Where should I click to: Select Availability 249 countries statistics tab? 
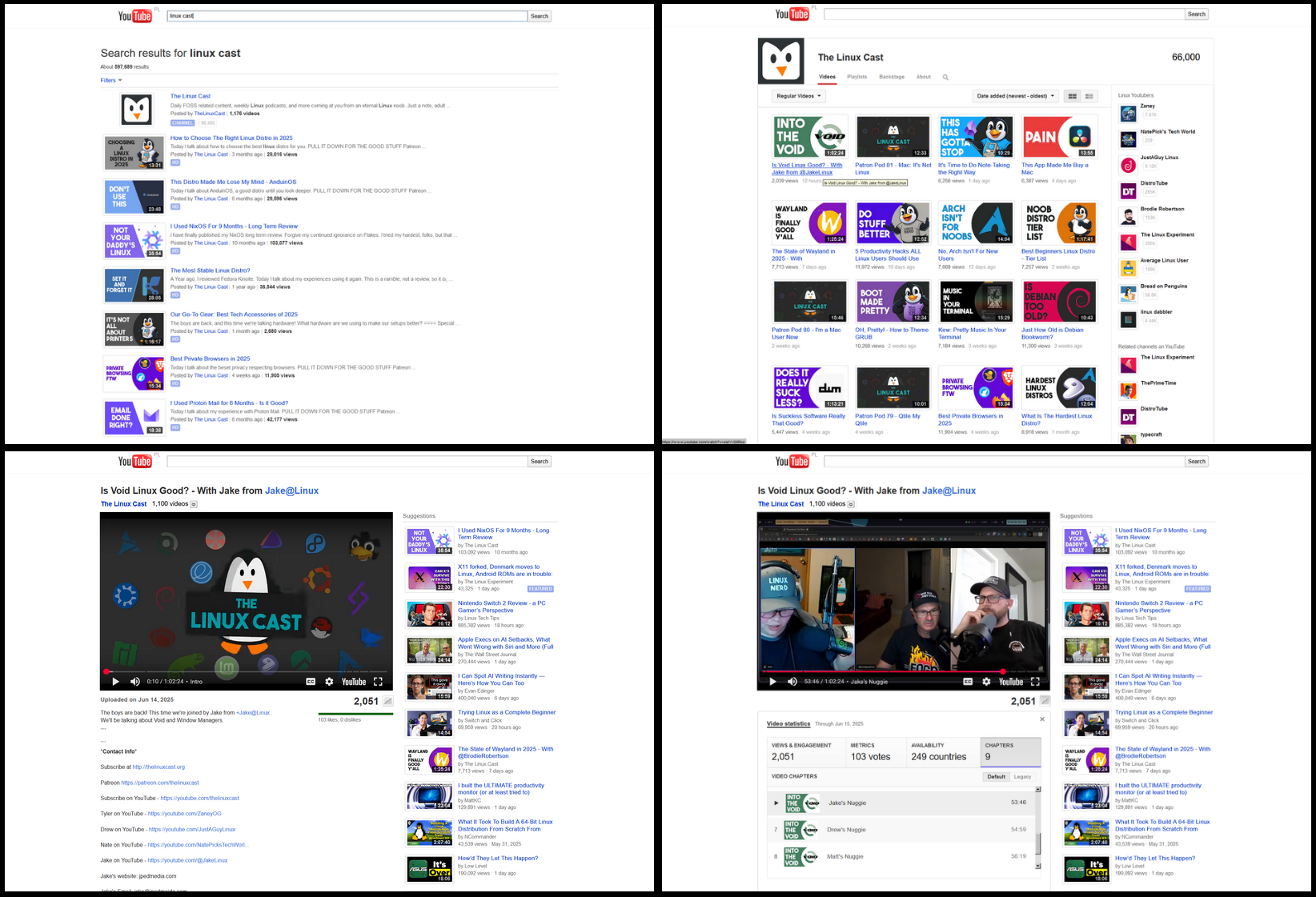942,752
